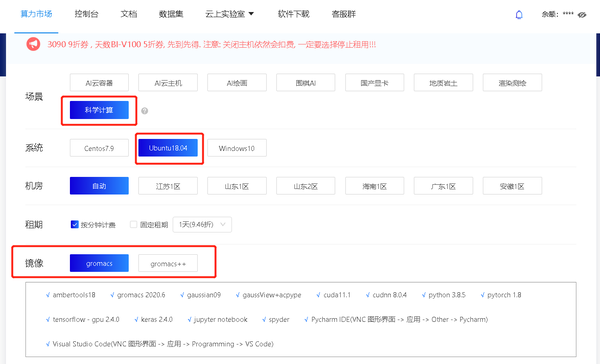Screen dimensions: 600x364
Task: Click the python 3.8.5 entry
Action: pyautogui.click(x=444, y=295)
